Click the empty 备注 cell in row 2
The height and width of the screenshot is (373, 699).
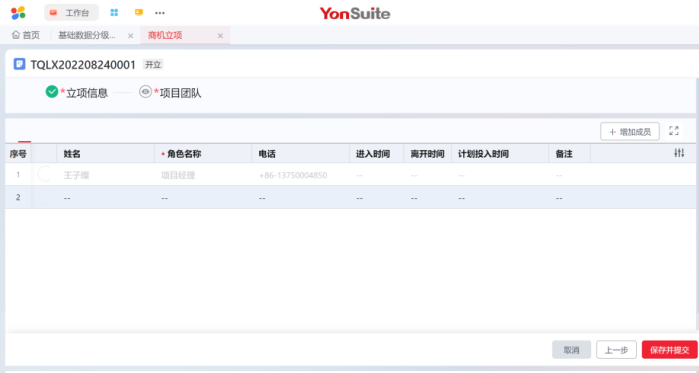click(x=570, y=197)
